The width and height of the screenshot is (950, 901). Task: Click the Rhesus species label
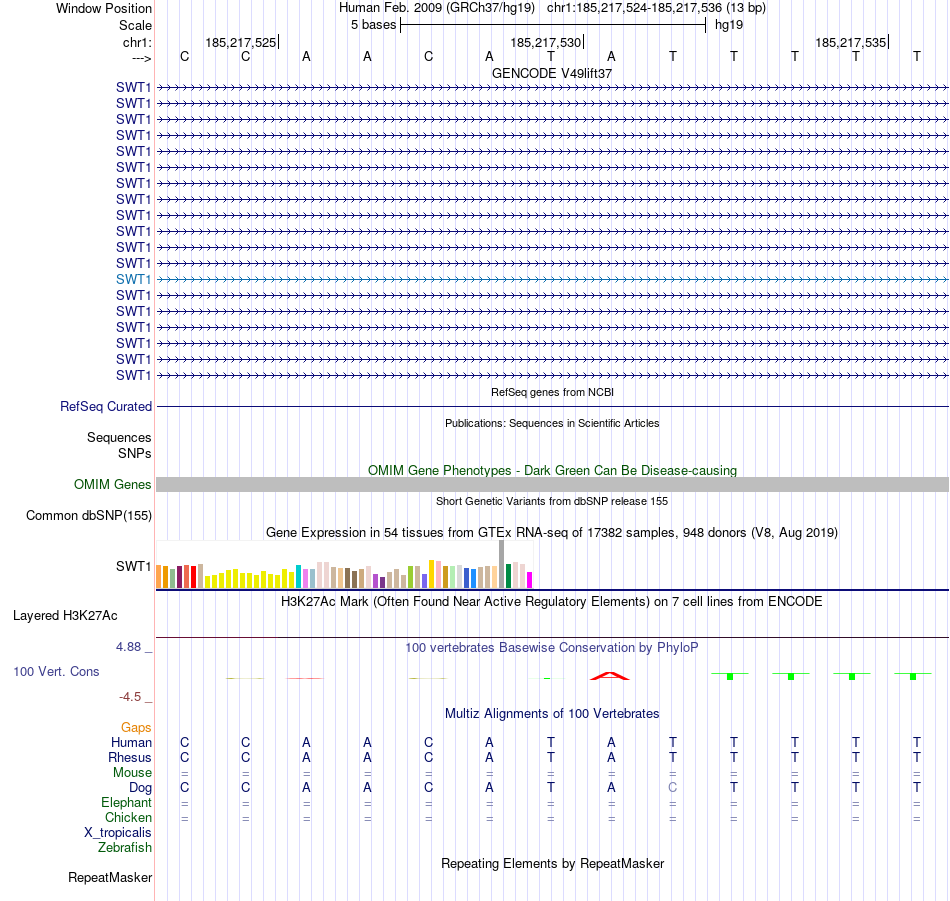pos(130,757)
